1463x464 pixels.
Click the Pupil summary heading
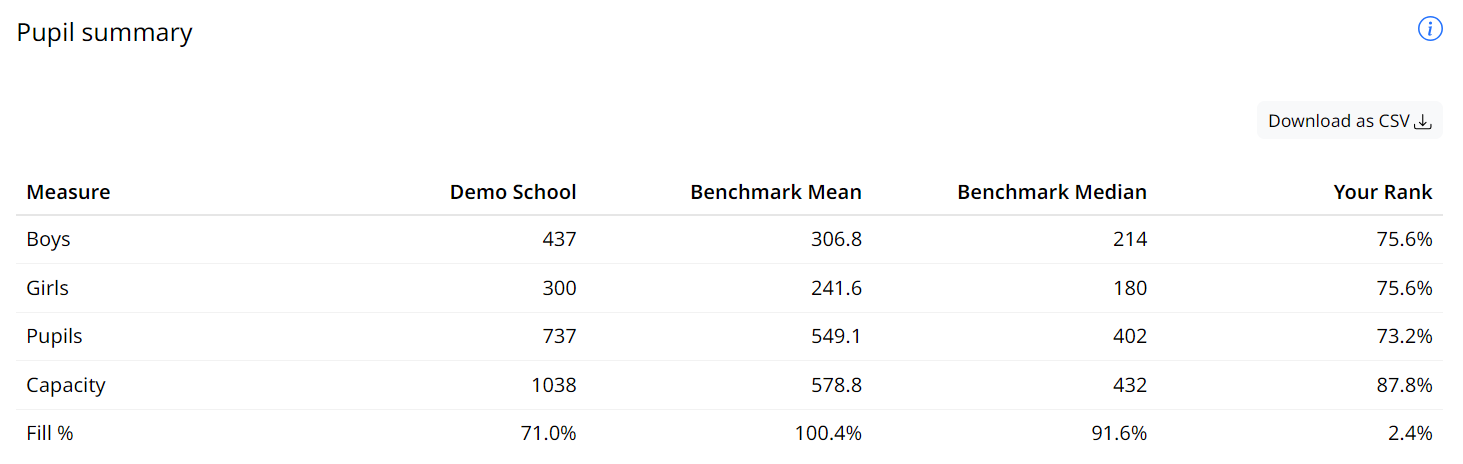pyautogui.click(x=104, y=33)
